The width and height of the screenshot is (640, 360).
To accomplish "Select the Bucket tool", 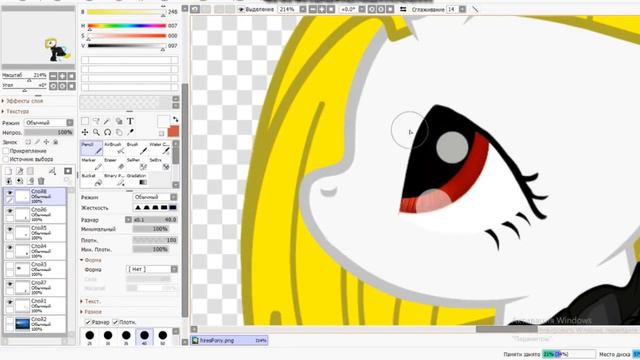I will coord(91,180).
